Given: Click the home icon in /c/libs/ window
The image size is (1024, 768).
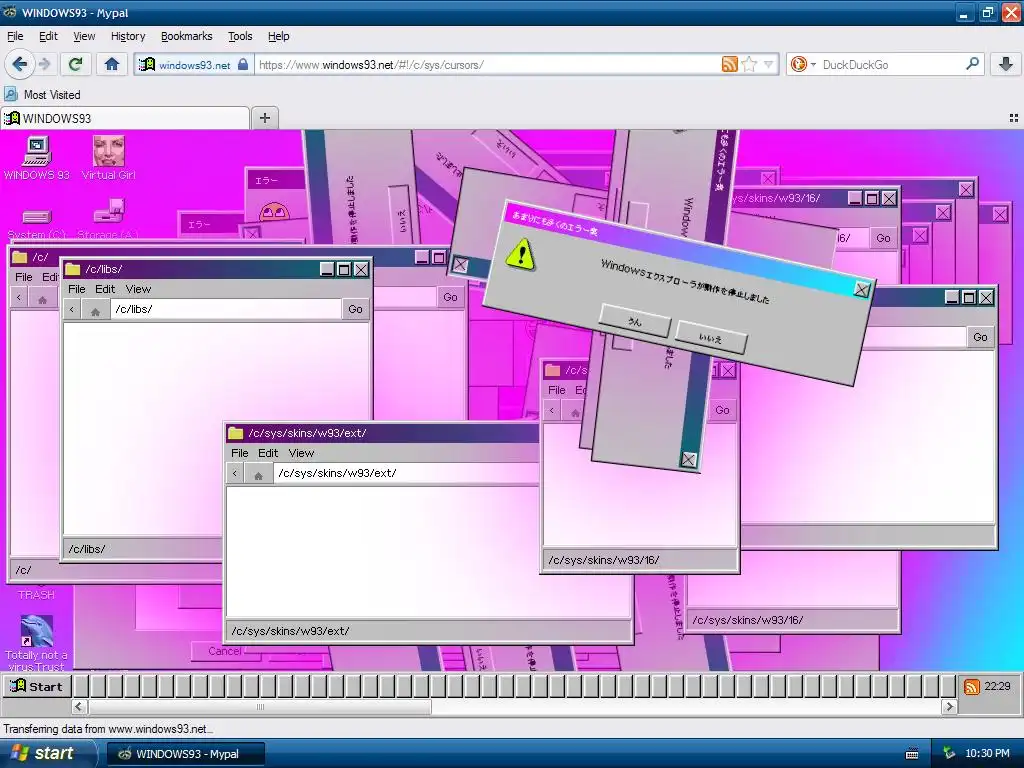Looking at the screenshot, I should [95, 310].
